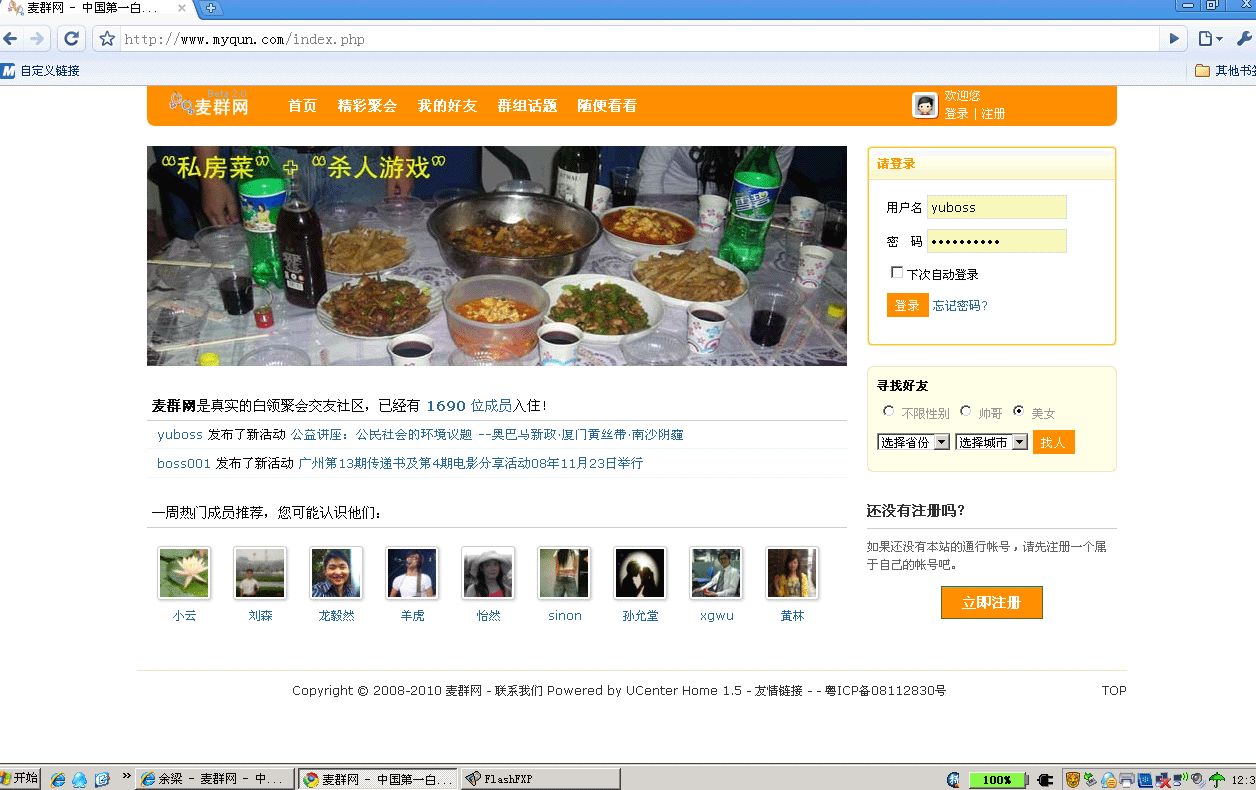Expand the quick launch chevron
This screenshot has height=790, width=1256.
[x=127, y=775]
